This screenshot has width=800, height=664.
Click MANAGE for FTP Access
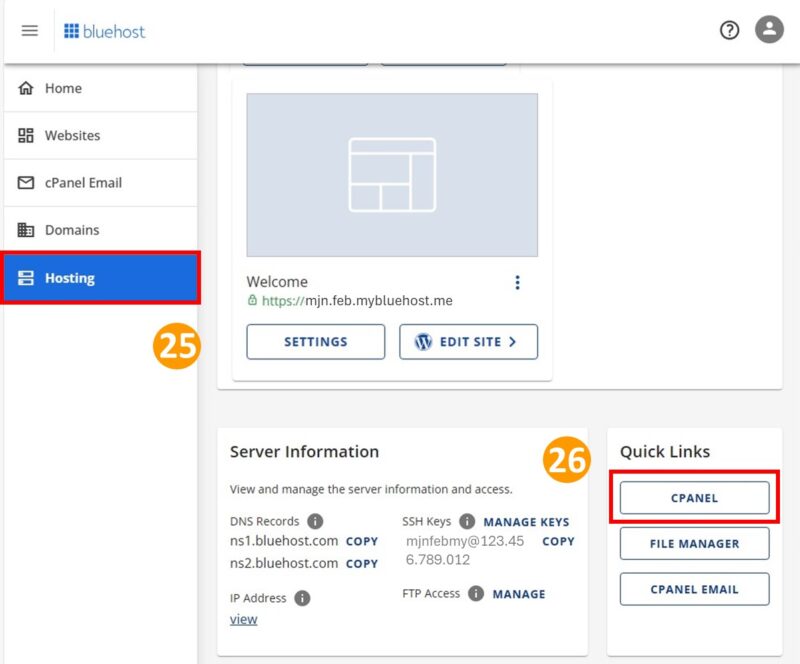point(519,594)
